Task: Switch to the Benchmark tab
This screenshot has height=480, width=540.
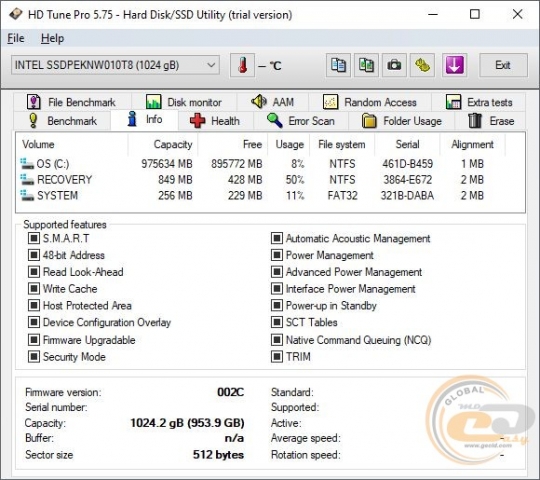Action: click(63, 121)
